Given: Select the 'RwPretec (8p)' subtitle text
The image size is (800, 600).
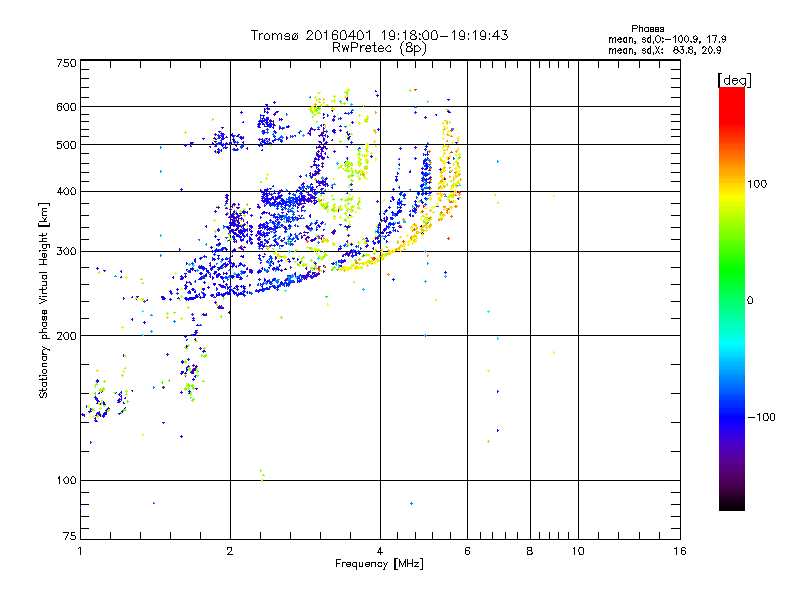Looking at the screenshot, I should pos(379,48).
